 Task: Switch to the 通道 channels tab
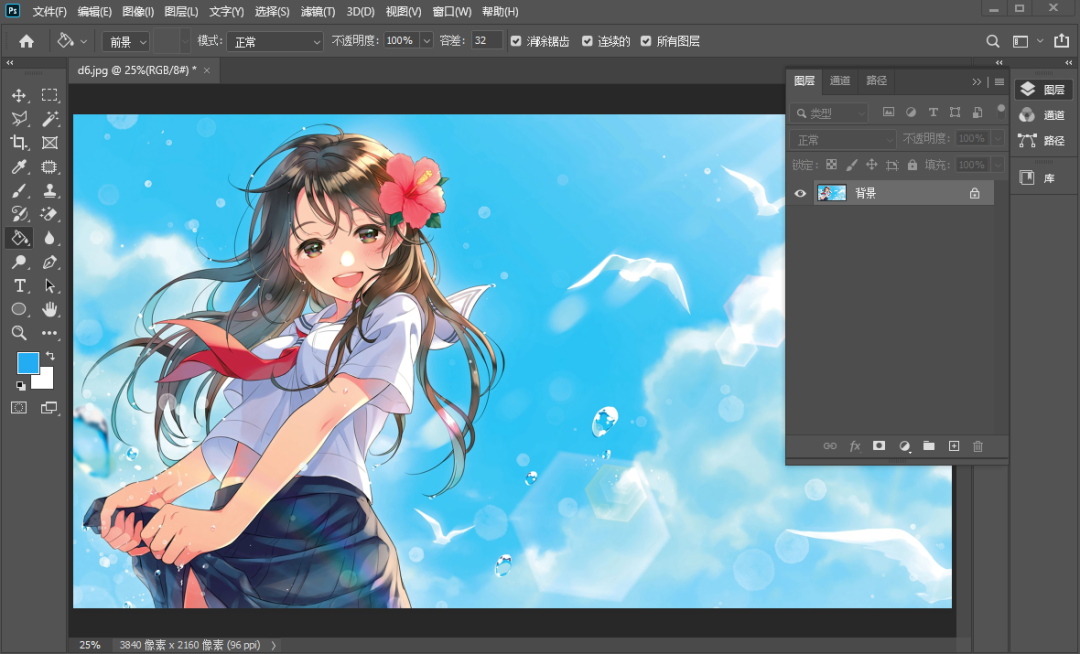[x=840, y=81]
